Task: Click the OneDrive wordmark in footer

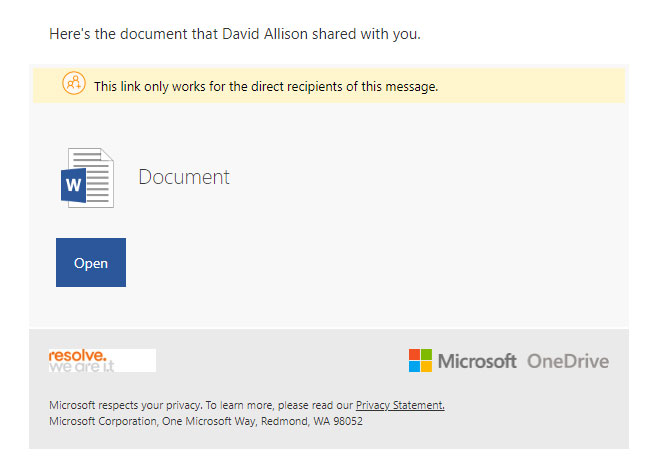Action: (567, 361)
